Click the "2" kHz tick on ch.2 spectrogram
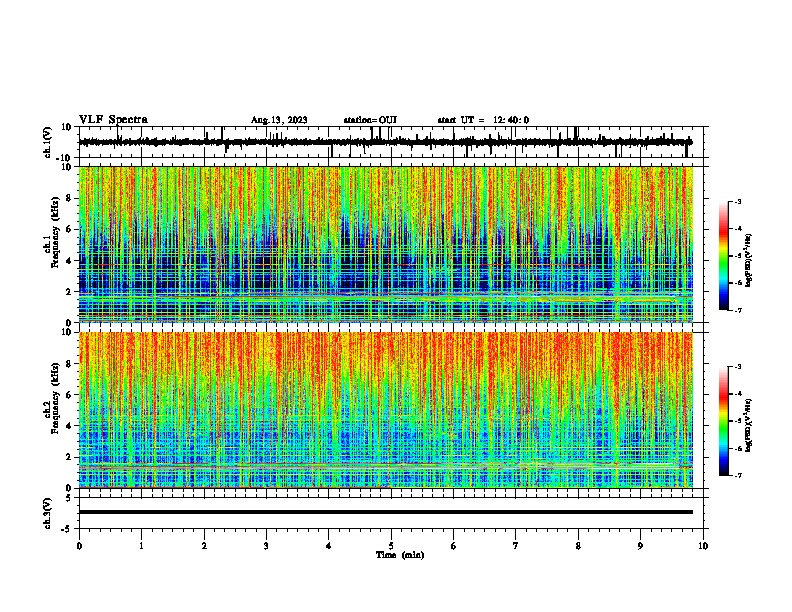Image resolution: width=792 pixels, height=612 pixels. (69, 457)
